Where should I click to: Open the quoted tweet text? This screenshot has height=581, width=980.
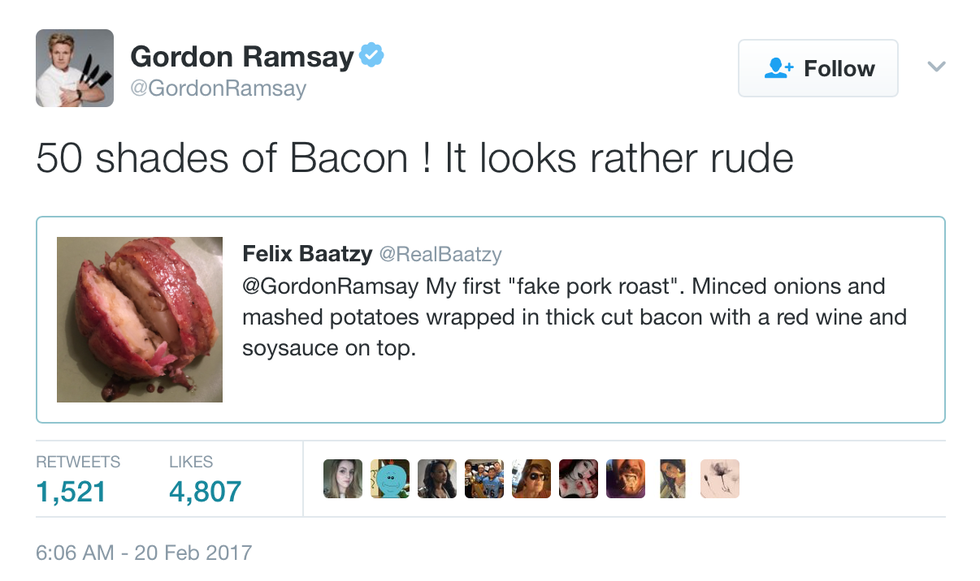[574, 317]
